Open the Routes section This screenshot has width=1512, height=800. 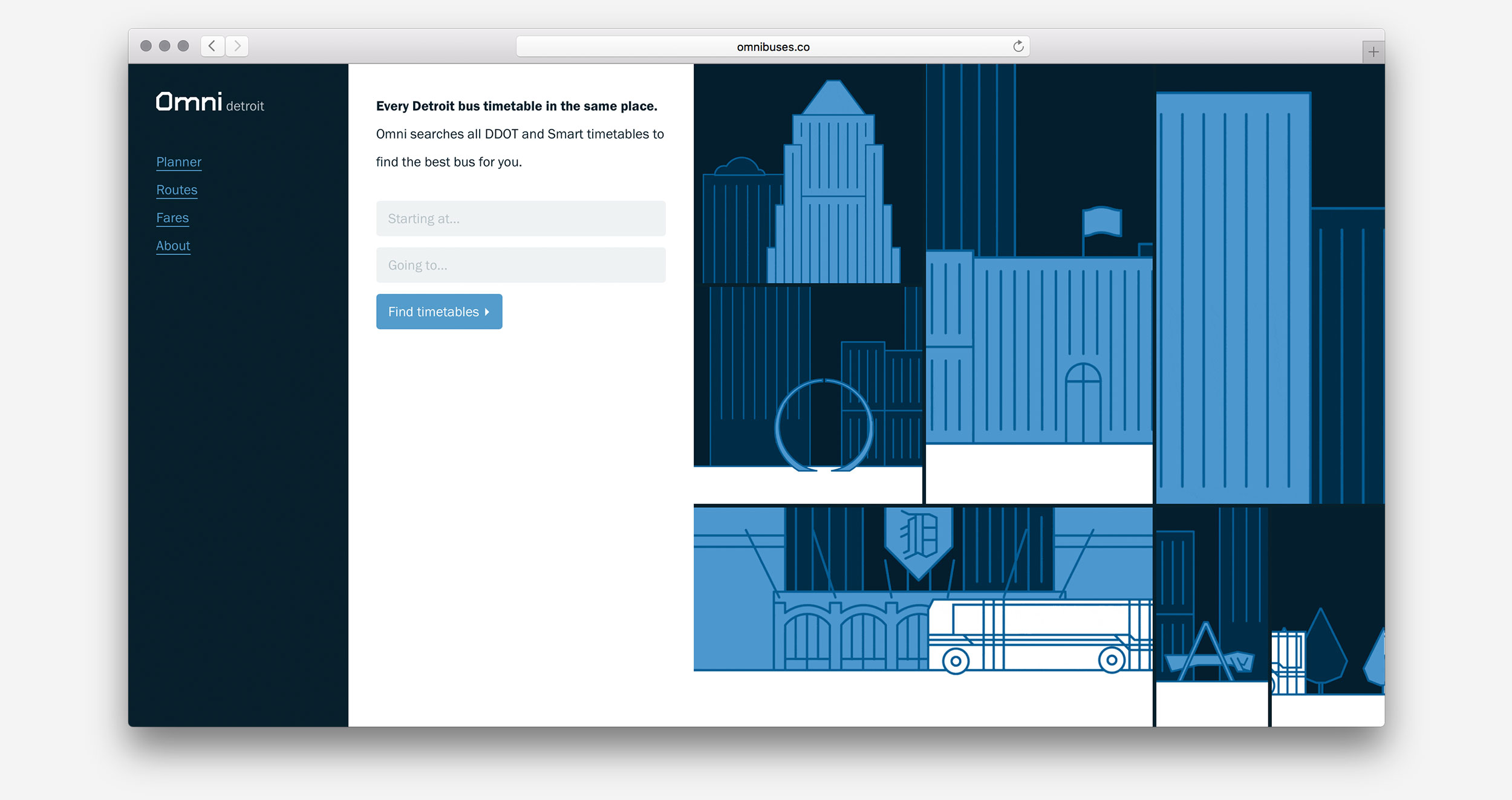pyautogui.click(x=176, y=189)
